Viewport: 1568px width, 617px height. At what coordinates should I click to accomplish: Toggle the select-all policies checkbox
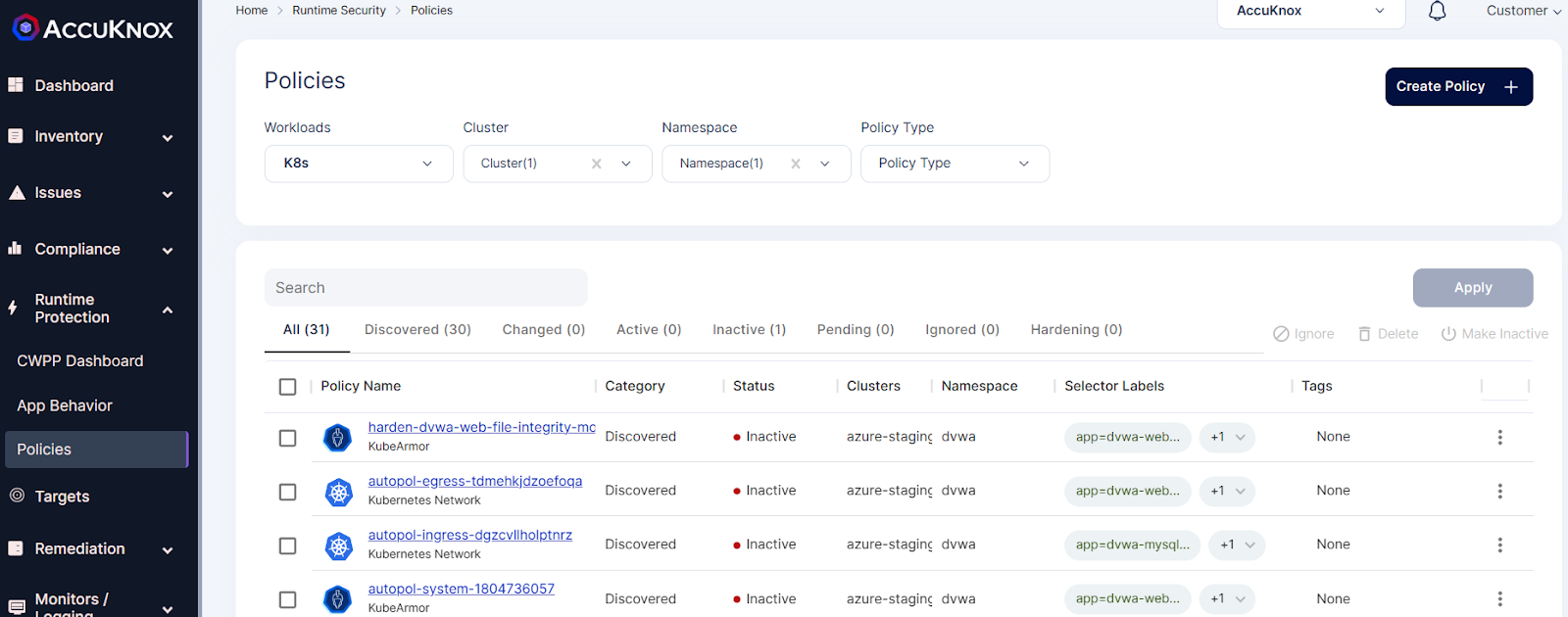(x=287, y=387)
